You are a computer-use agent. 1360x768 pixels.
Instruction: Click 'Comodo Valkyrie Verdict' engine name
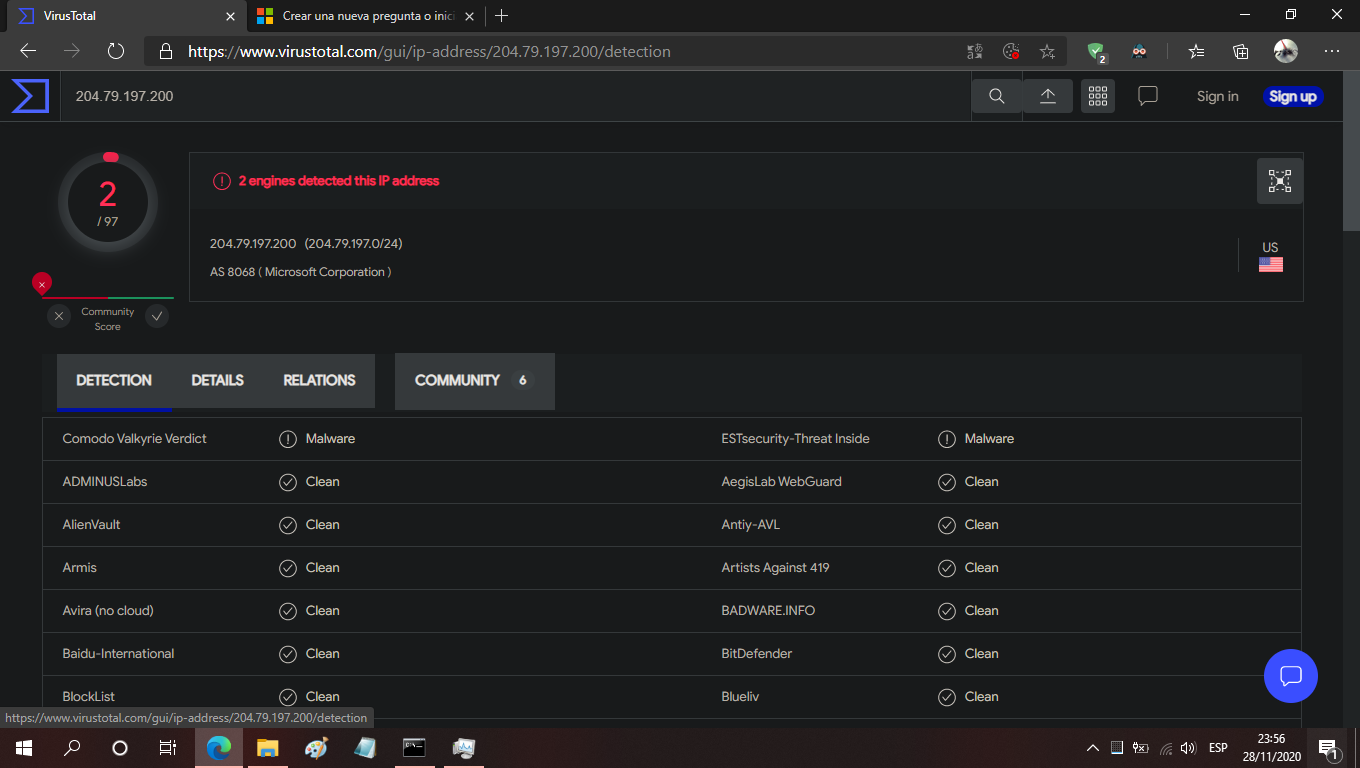click(x=135, y=438)
